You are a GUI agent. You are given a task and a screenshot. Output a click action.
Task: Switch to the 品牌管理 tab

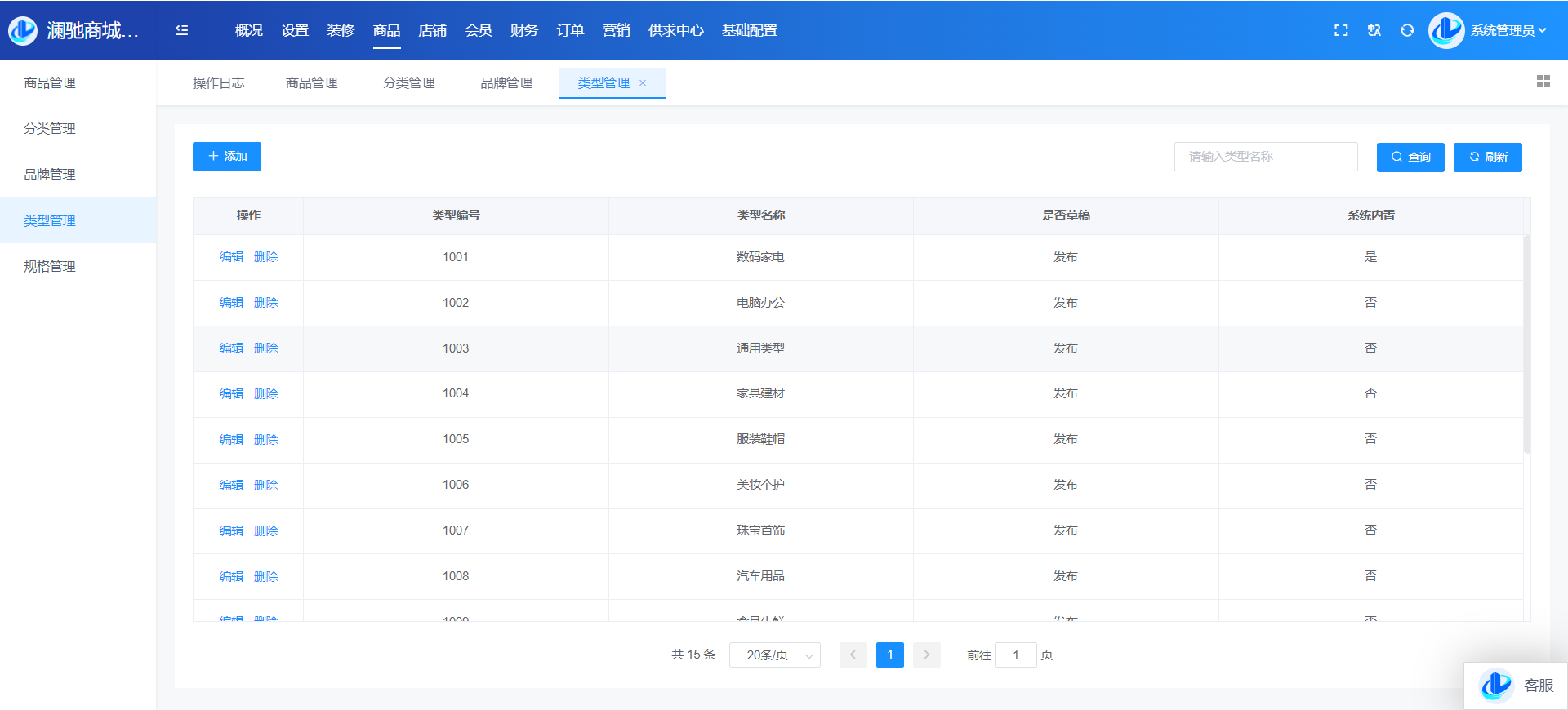coord(506,83)
